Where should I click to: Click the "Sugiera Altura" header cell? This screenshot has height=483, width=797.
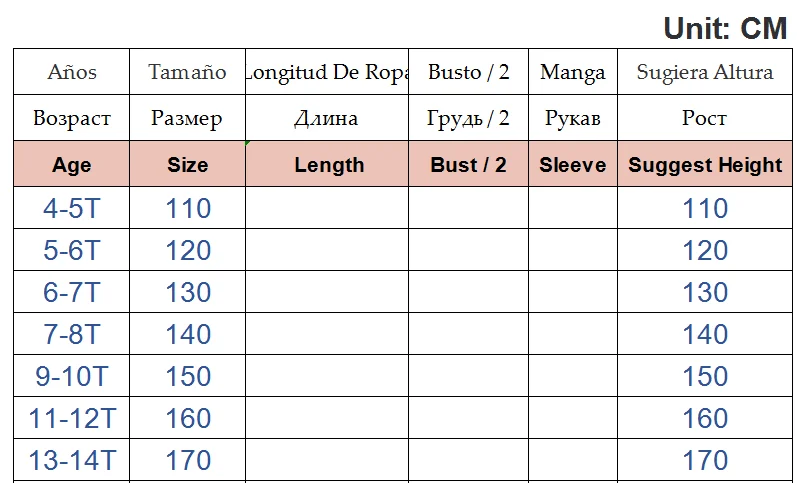[705, 72]
